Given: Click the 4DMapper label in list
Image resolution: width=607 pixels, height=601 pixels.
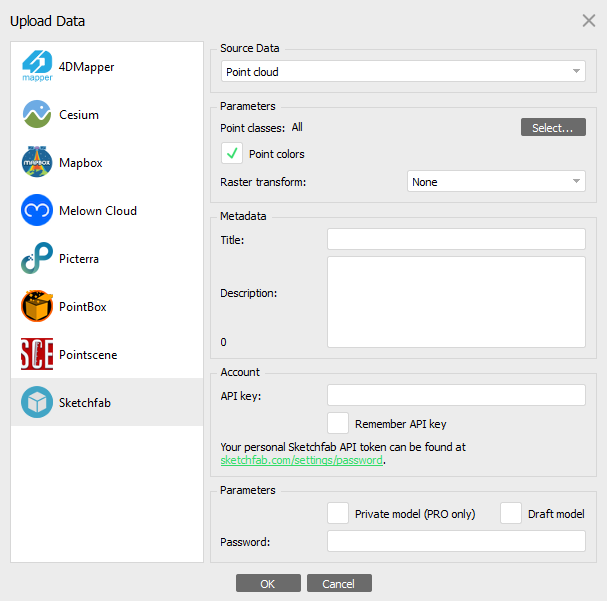Looking at the screenshot, I should [86, 67].
